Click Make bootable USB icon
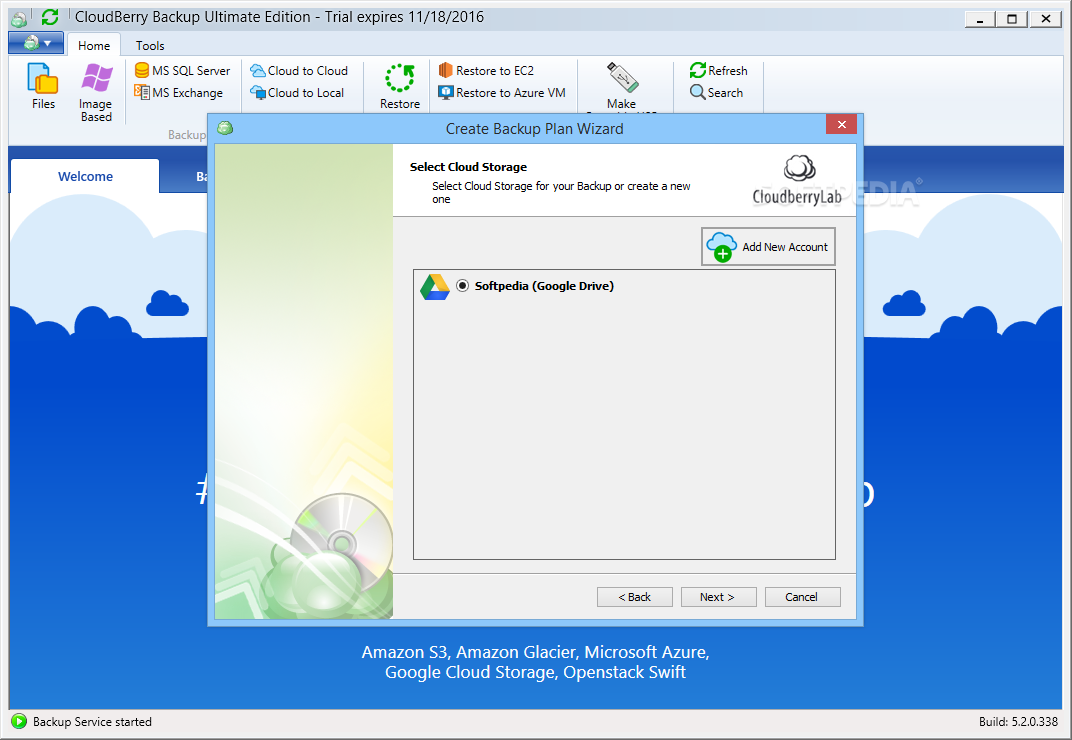Viewport: 1072px width, 740px height. (621, 79)
